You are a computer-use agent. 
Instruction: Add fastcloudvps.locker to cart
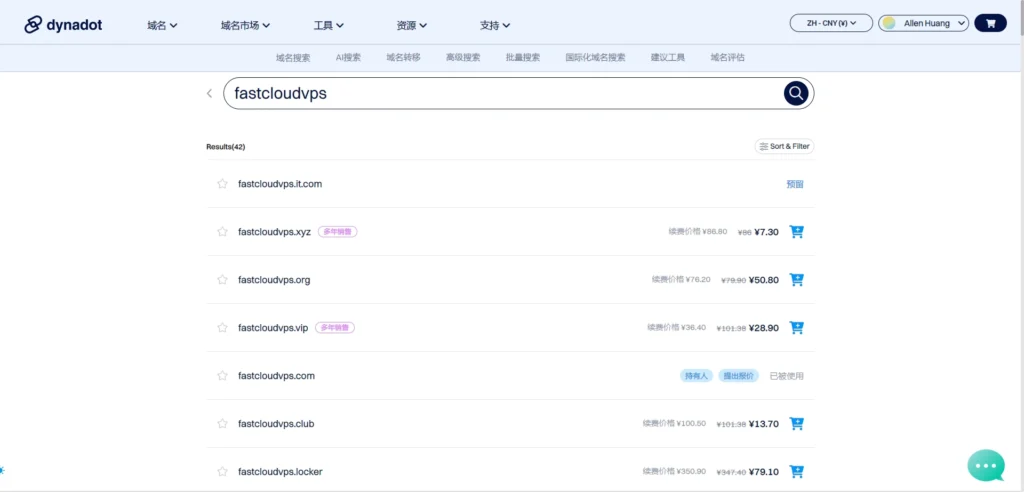[796, 471]
